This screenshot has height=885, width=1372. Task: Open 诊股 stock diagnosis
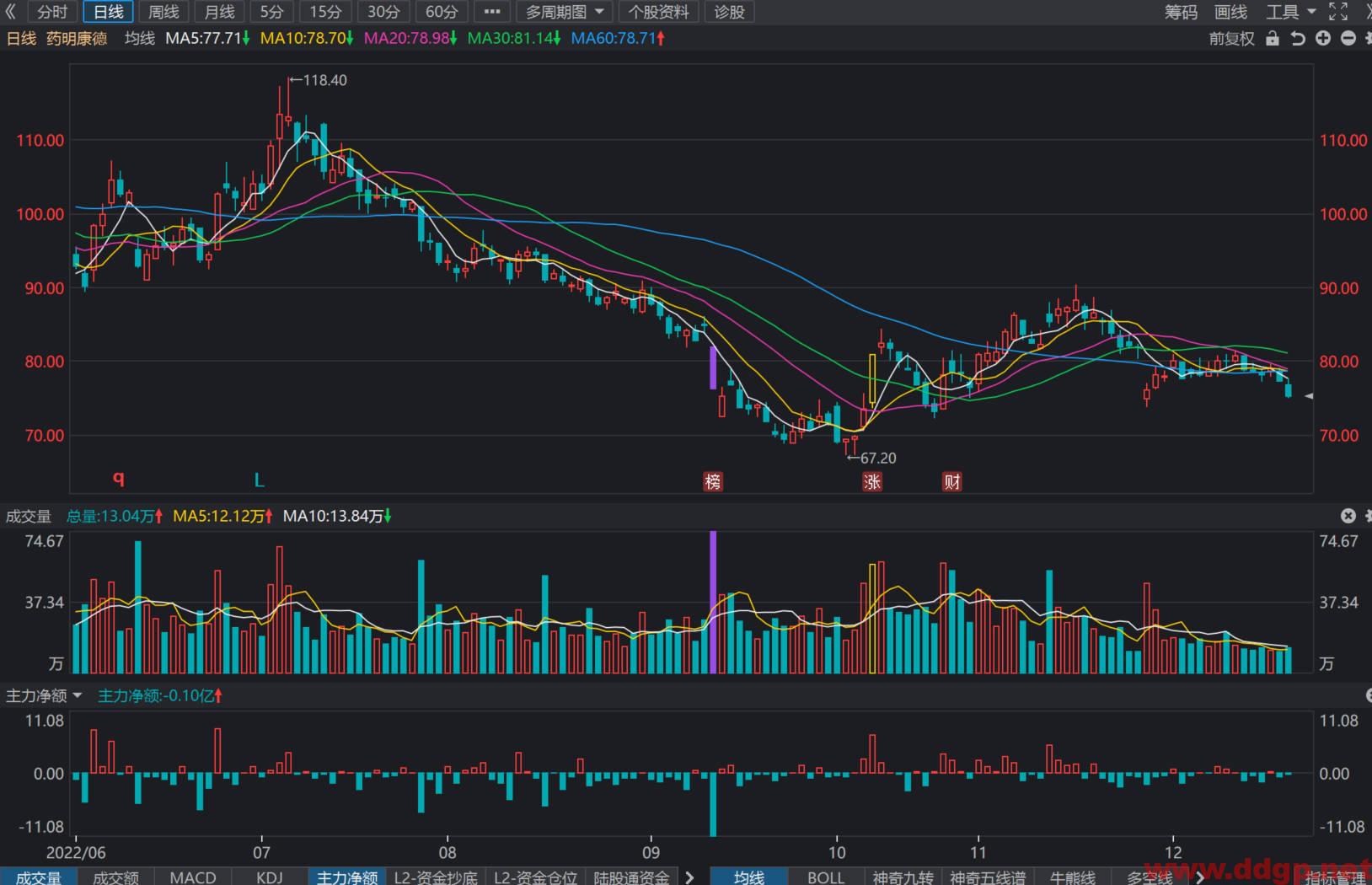[x=729, y=12]
